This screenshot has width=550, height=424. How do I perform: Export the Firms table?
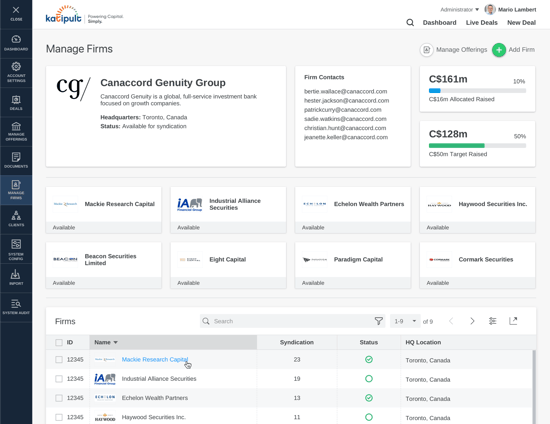(x=513, y=321)
